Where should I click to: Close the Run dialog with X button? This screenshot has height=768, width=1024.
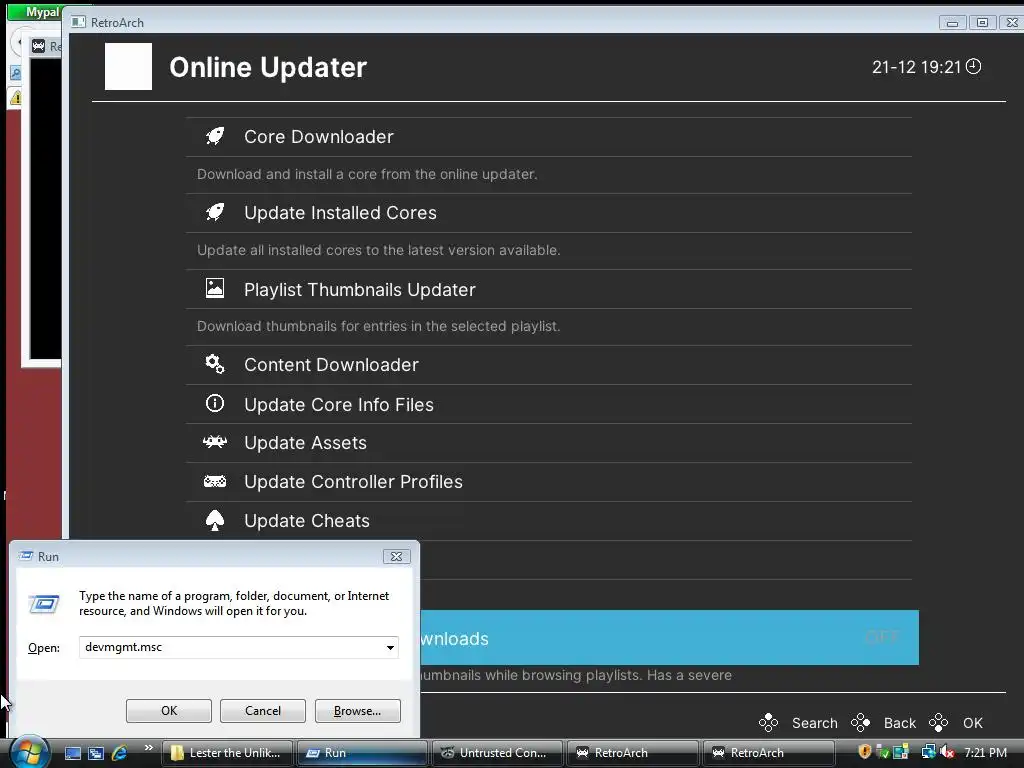click(x=396, y=556)
